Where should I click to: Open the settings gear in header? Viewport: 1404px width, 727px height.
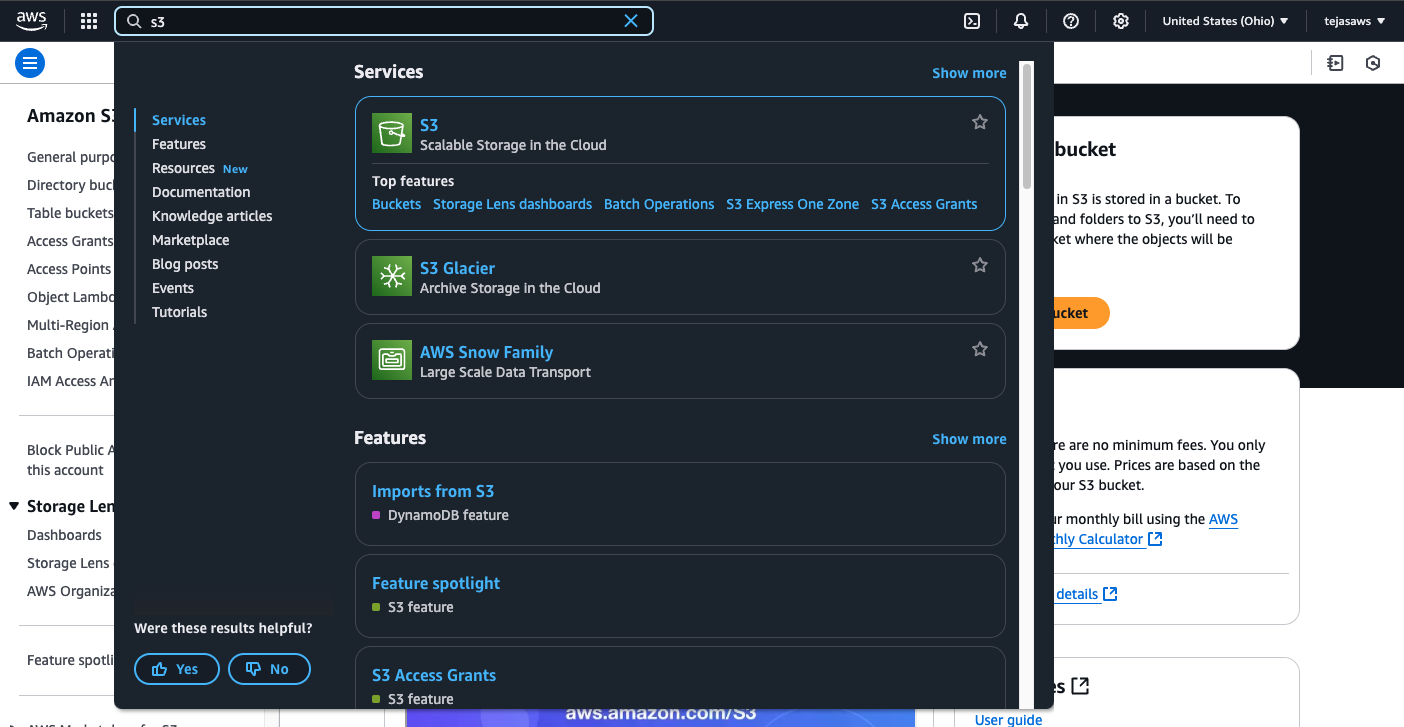[1121, 21]
